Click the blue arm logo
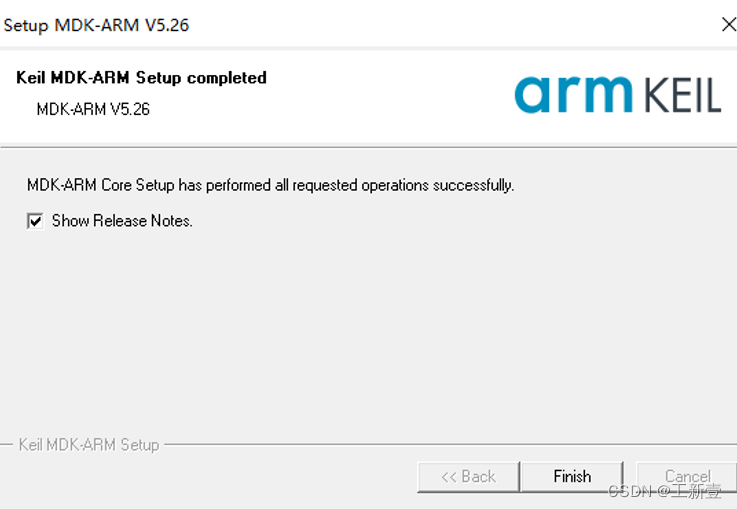Image resolution: width=737 pixels, height=509 pixels. [x=573, y=94]
